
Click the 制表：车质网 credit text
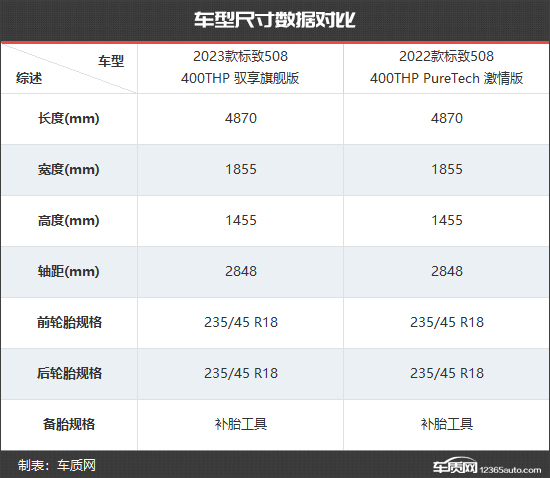(56, 465)
